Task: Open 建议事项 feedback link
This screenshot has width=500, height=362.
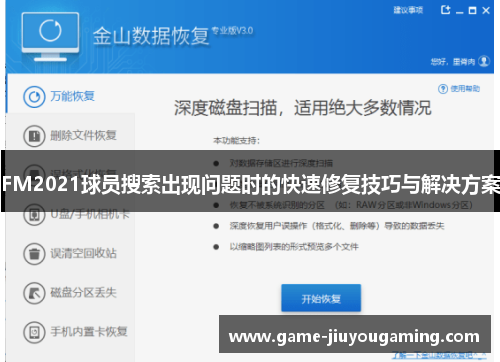Action: pyautogui.click(x=408, y=10)
